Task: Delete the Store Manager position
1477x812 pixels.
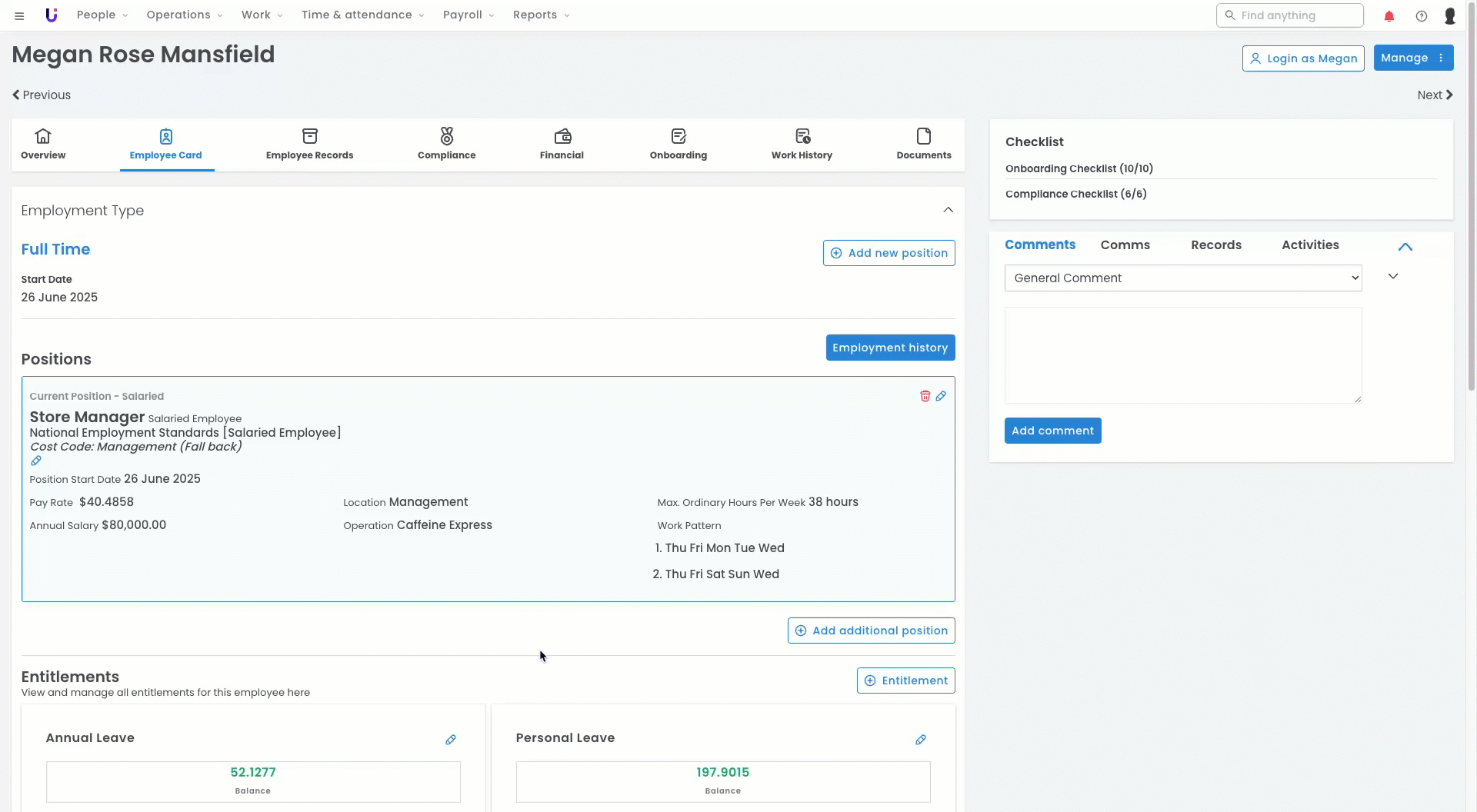Action: point(925,396)
